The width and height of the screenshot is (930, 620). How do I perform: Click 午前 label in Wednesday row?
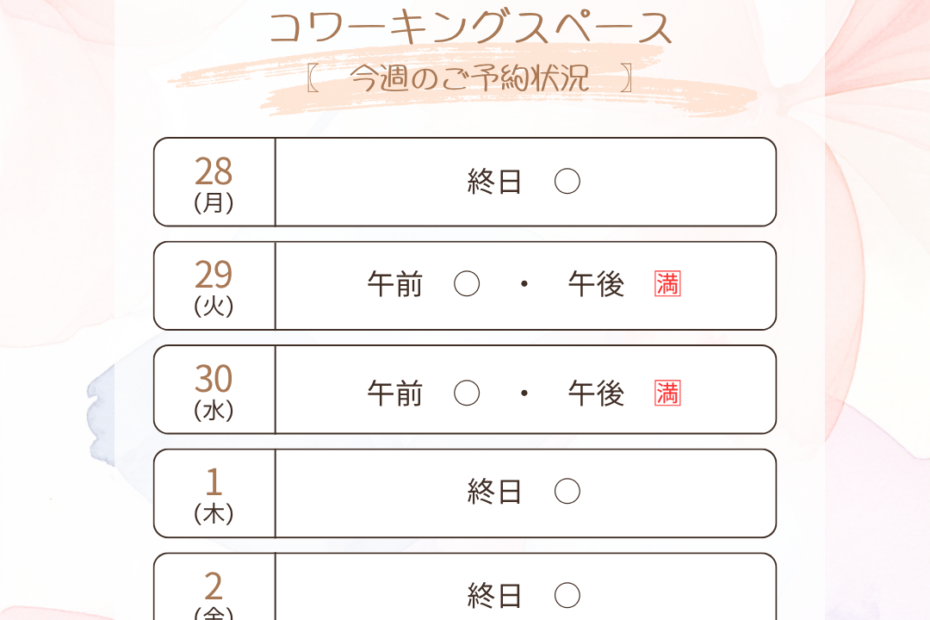pyautogui.click(x=395, y=393)
